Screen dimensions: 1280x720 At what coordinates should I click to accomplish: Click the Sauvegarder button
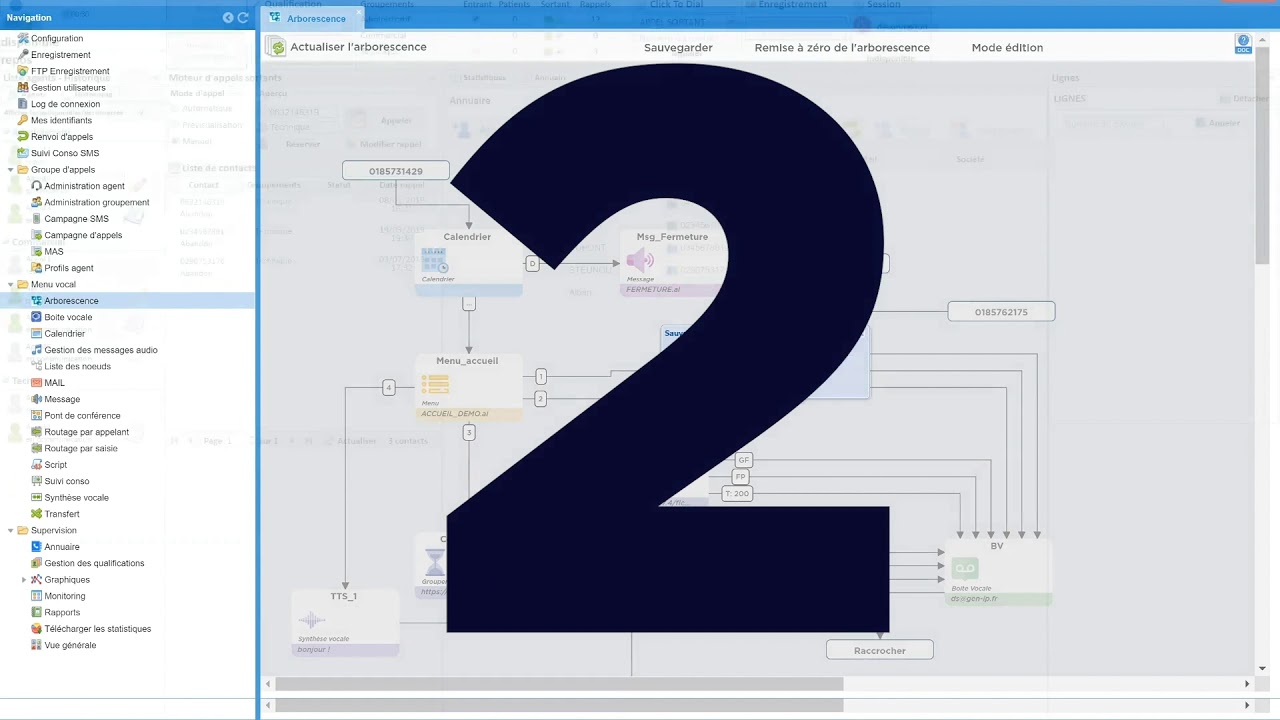pos(678,47)
